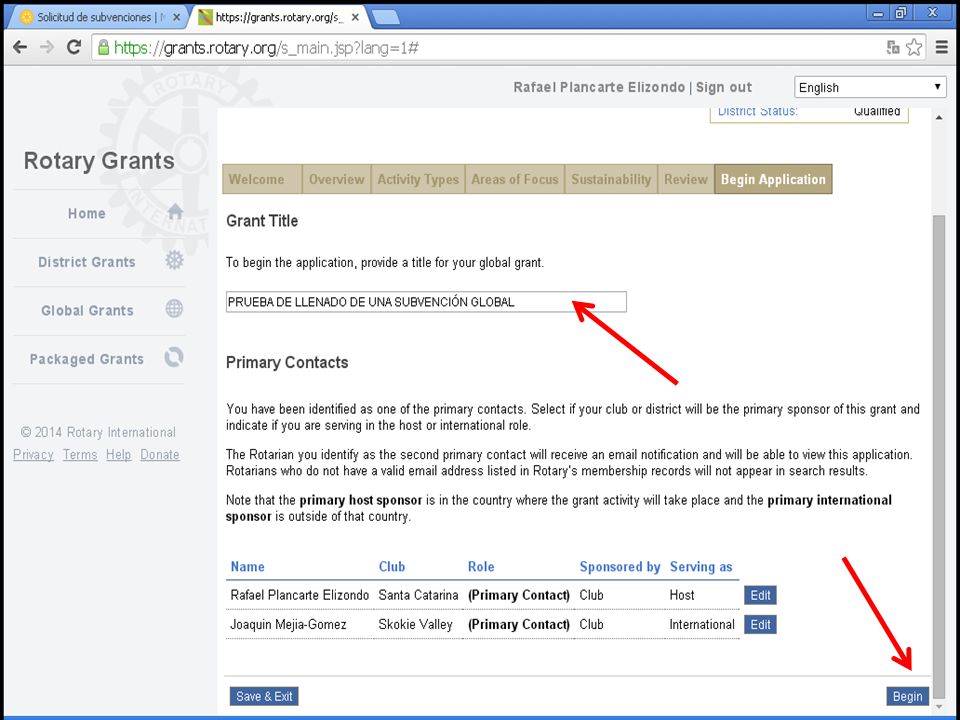The width and height of the screenshot is (960, 720).
Task: Click the Club column header
Action: 392,567
